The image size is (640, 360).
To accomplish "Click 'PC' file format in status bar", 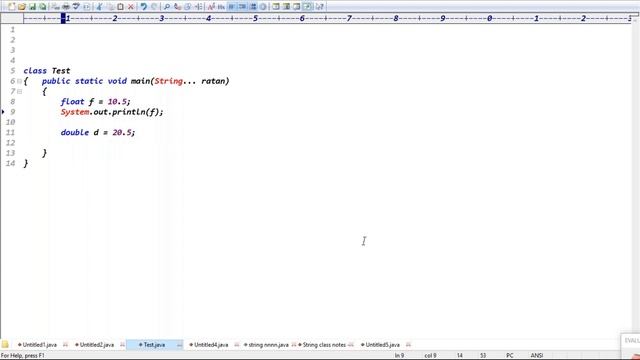I will [x=510, y=356].
